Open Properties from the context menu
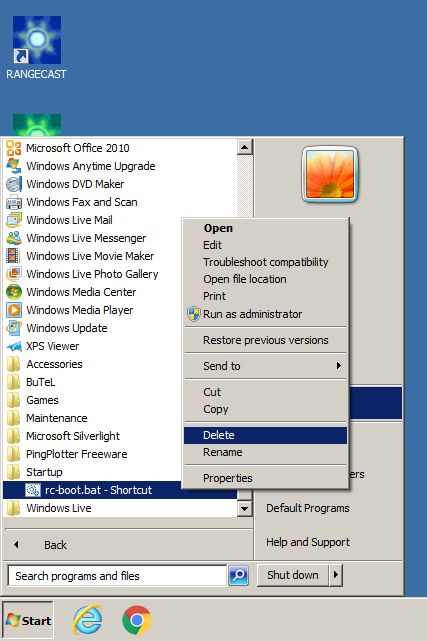The height and width of the screenshot is (641, 427). [265, 478]
